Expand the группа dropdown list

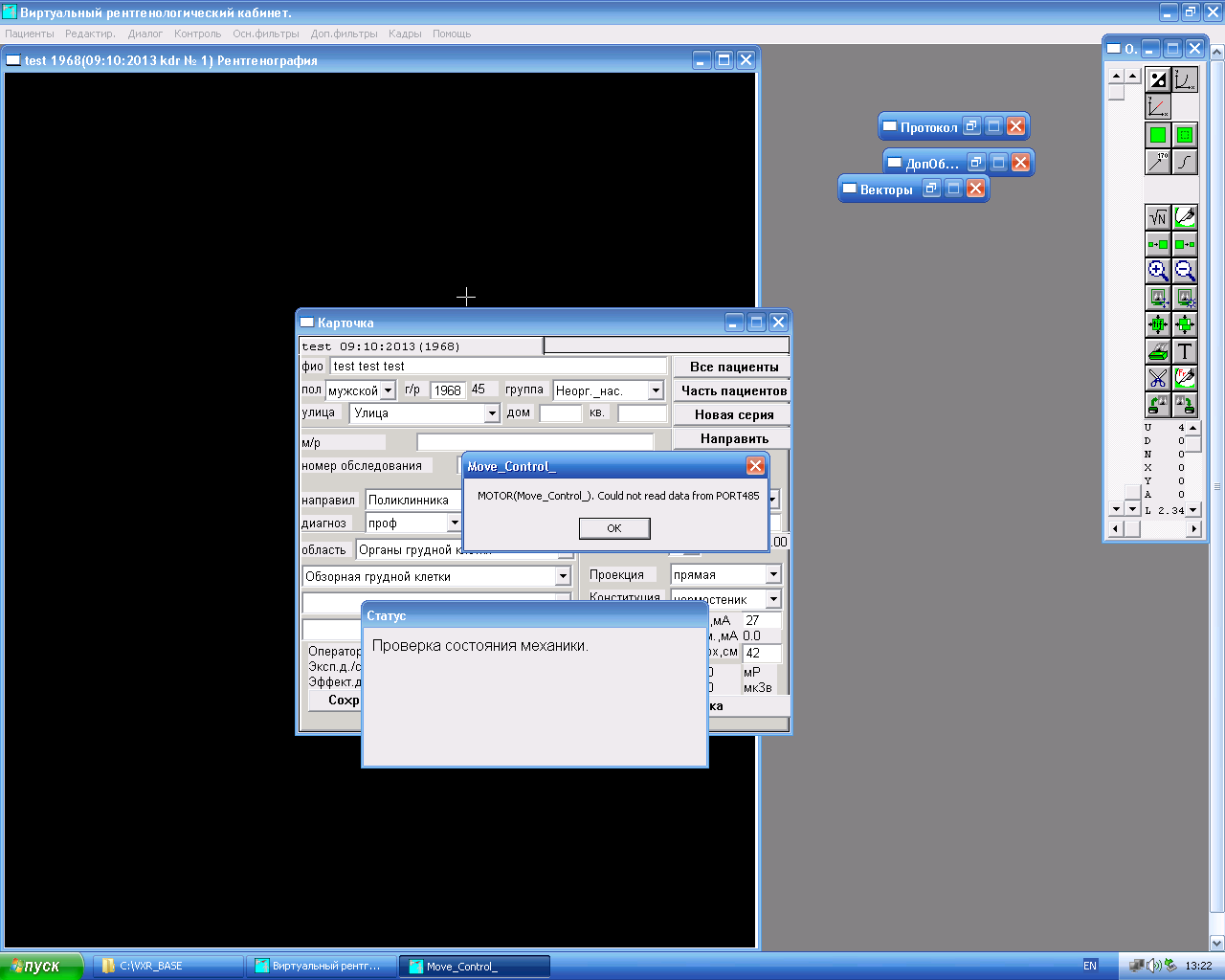[656, 390]
